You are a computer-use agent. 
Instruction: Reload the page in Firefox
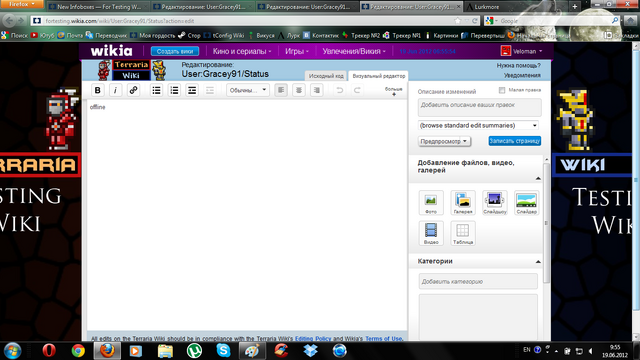tap(475, 21)
